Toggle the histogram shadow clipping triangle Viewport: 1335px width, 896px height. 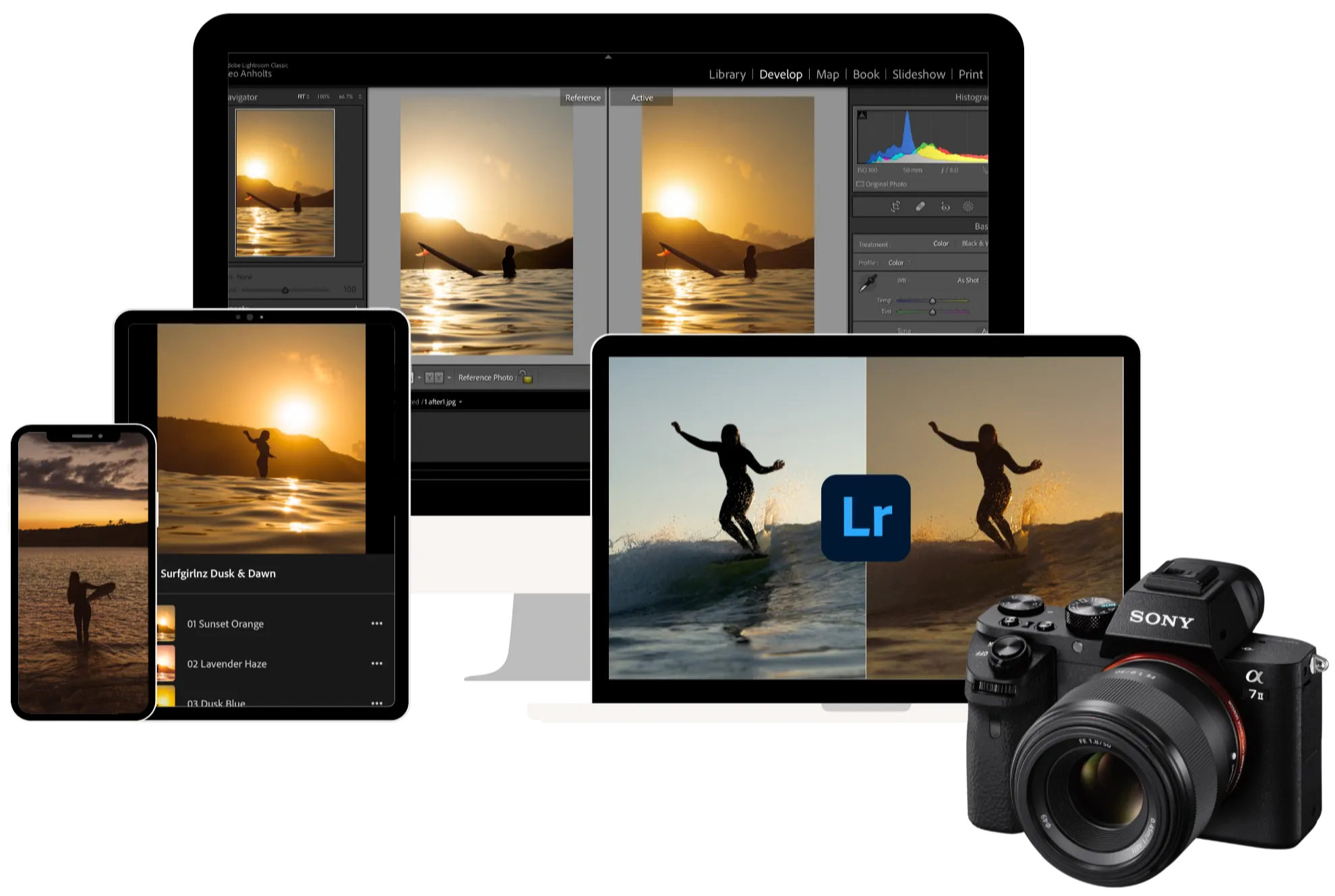862,115
